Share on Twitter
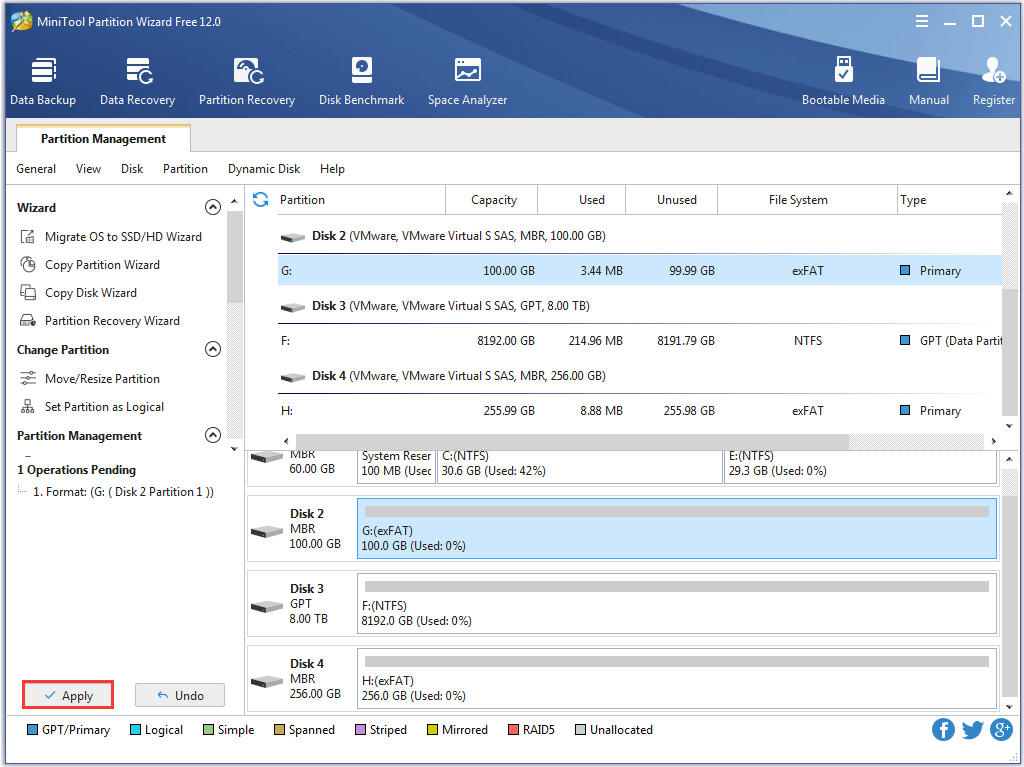 pyautogui.click(x=972, y=729)
